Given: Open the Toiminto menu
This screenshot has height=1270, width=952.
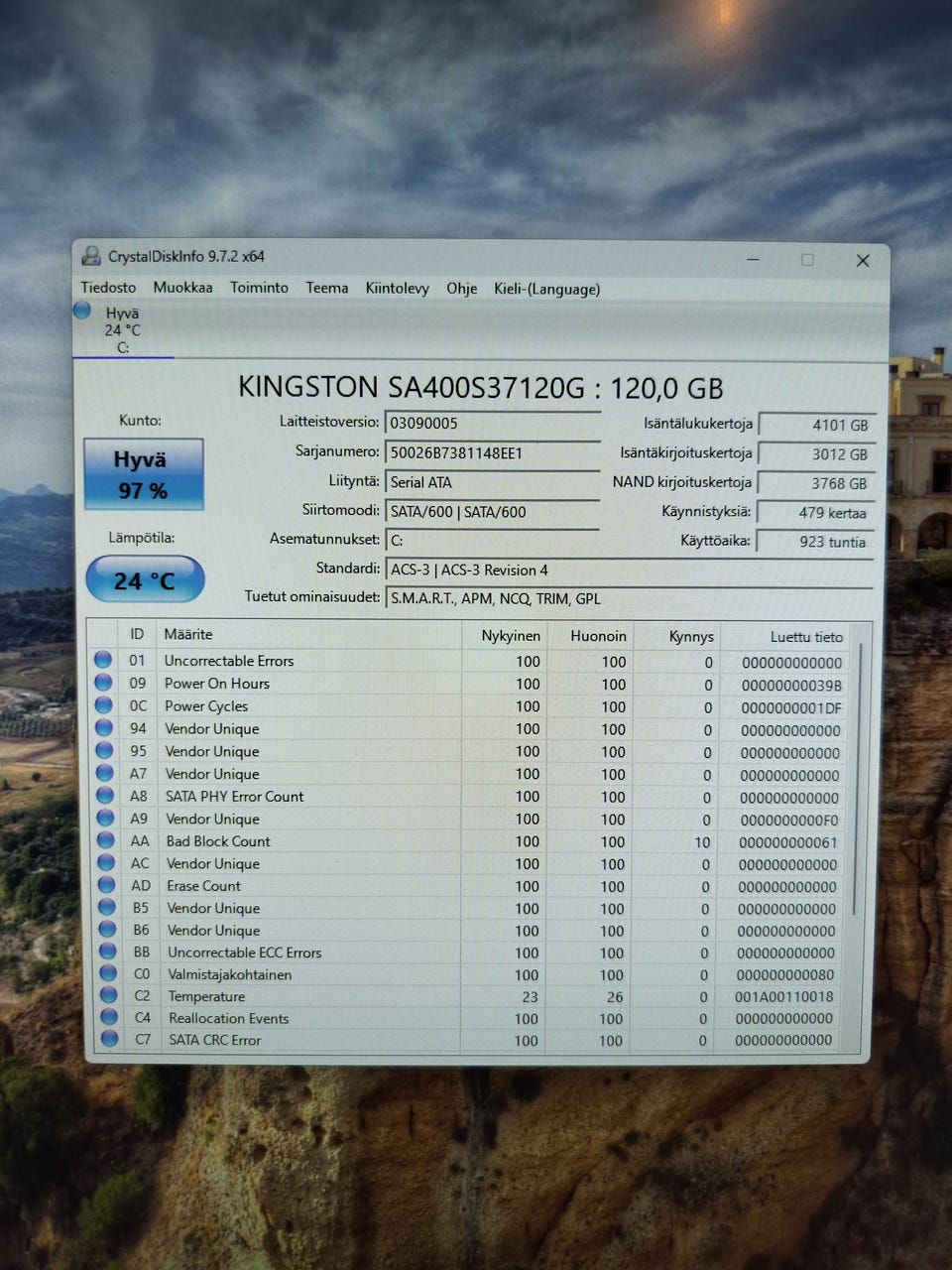Looking at the screenshot, I should [259, 288].
